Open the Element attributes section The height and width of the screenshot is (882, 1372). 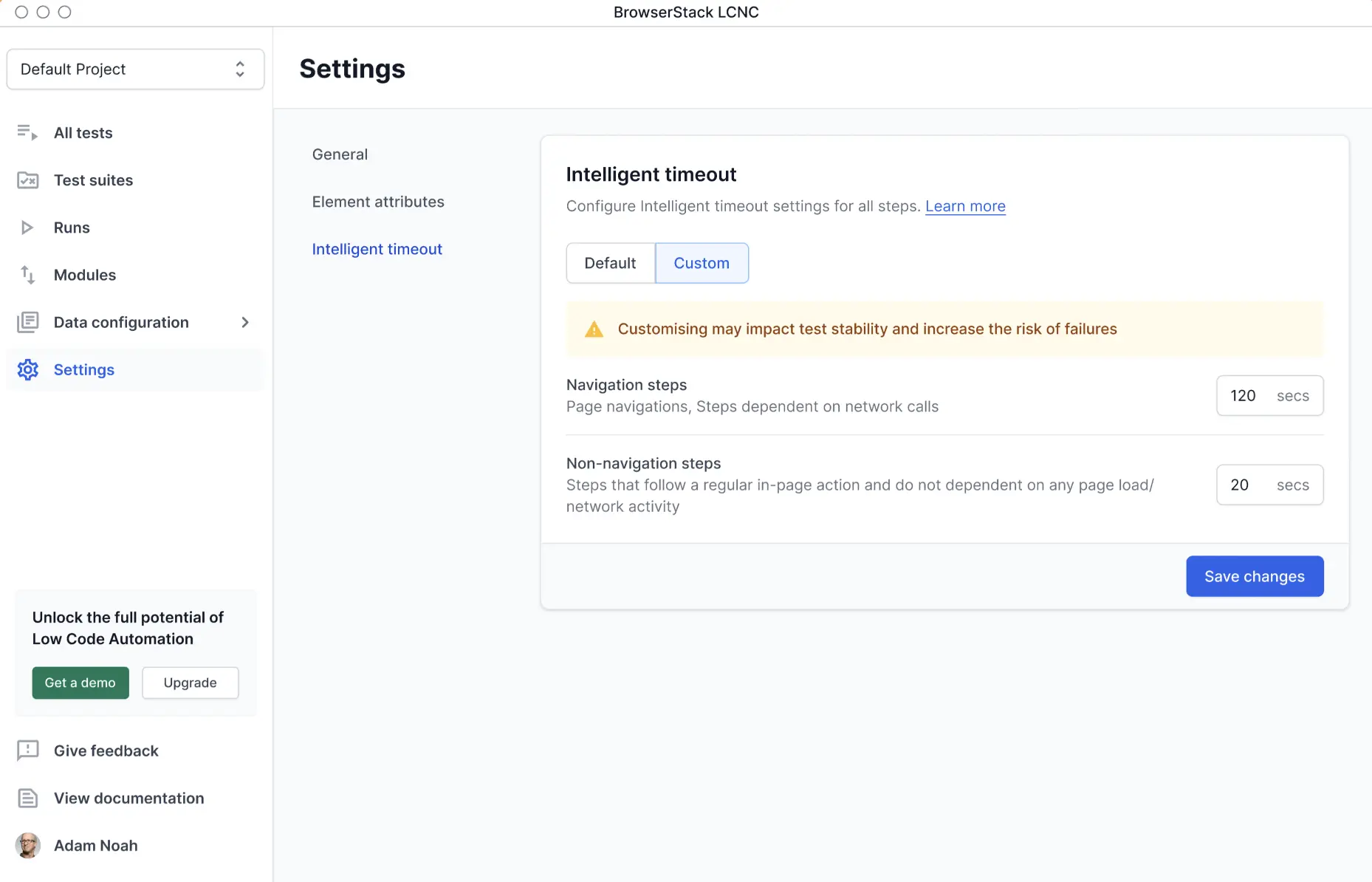coord(378,202)
